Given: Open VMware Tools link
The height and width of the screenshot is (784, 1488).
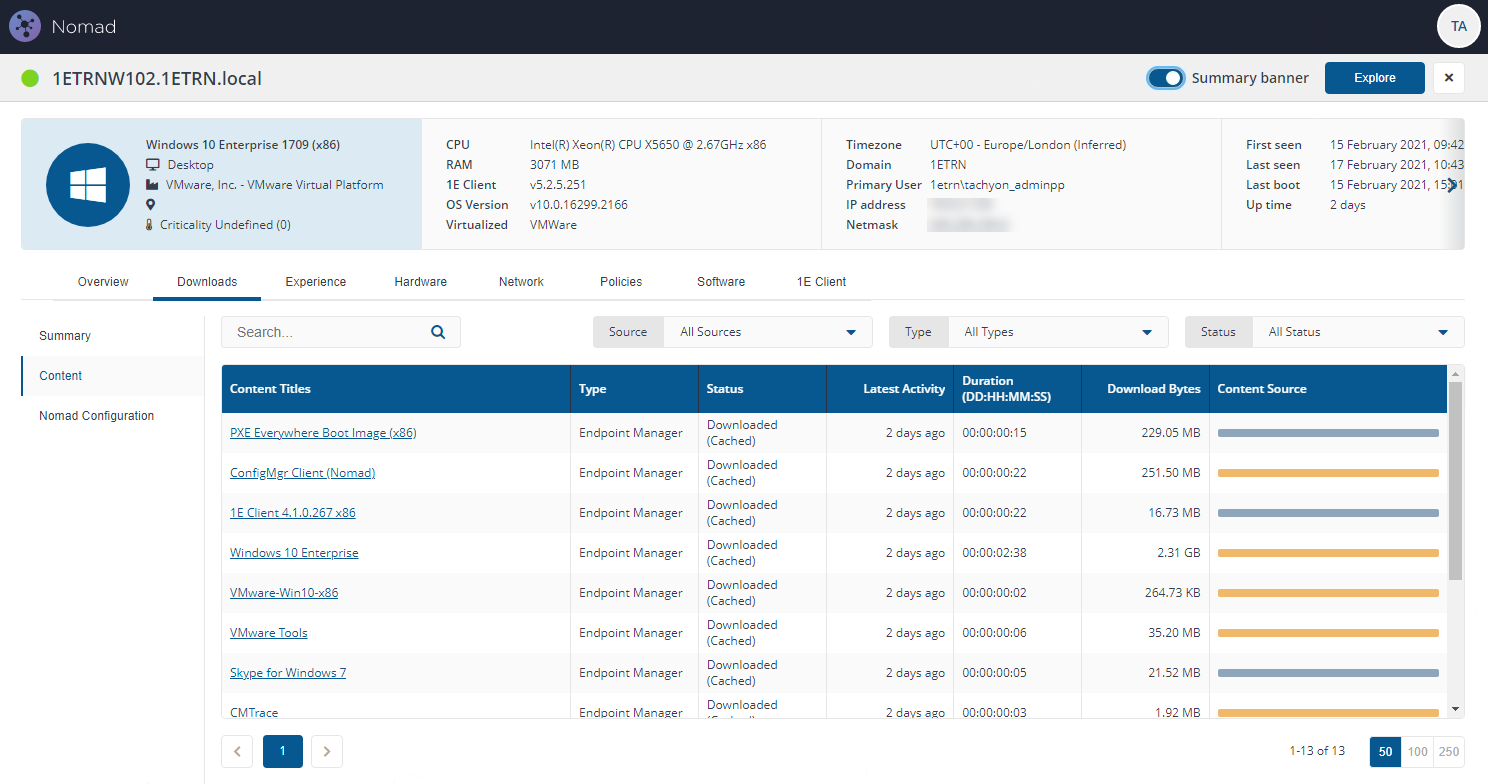Looking at the screenshot, I should [269, 633].
